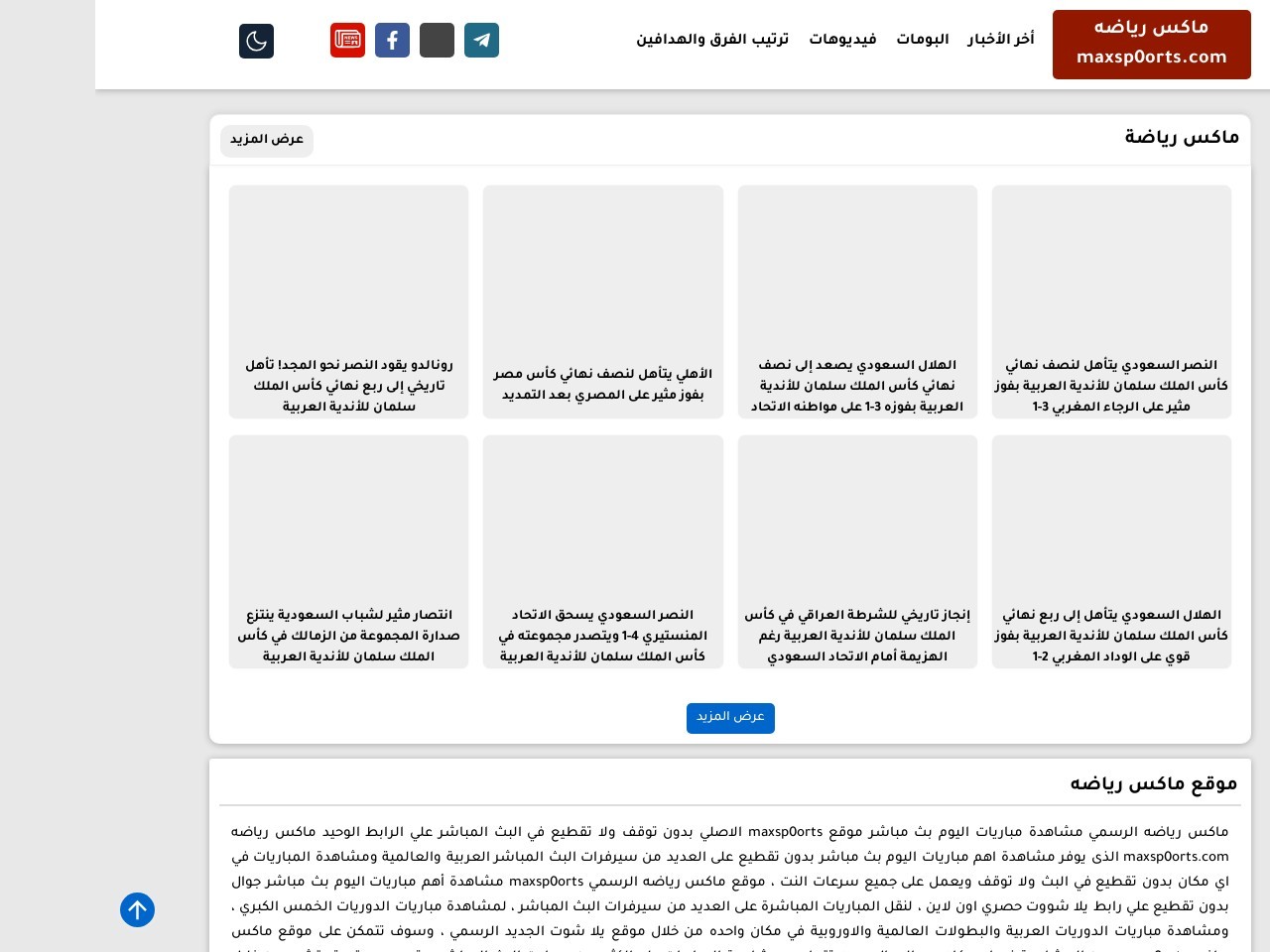Open article انتصار مثير لشباب السعودية
Image resolution: width=1270 pixels, height=952 pixels.
click(x=349, y=636)
